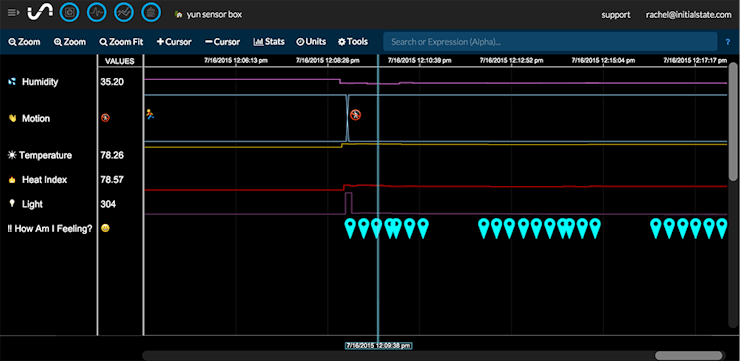Click the Initial State wave logo
Image resolution: width=740 pixels, height=361 pixels.
(40, 13)
